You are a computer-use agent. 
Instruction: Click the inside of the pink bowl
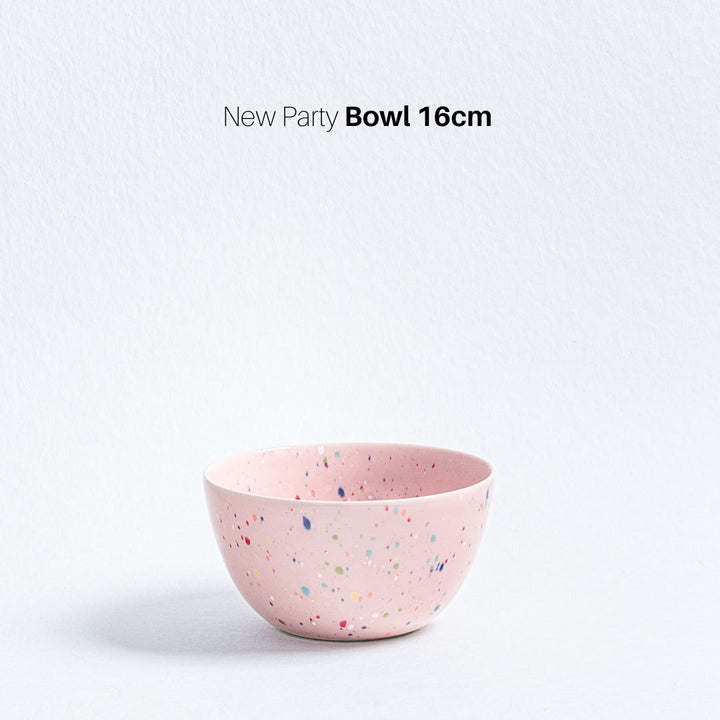pos(349,473)
